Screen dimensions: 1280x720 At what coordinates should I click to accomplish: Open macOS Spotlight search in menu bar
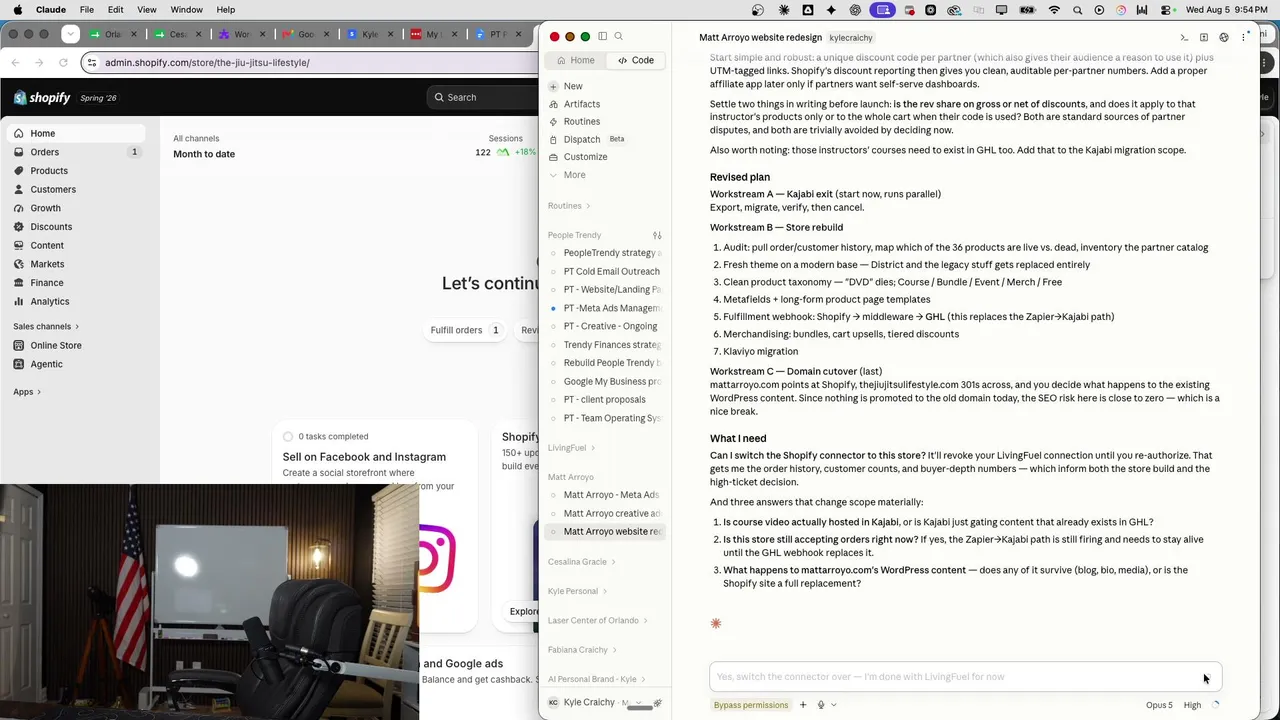click(x=1077, y=10)
